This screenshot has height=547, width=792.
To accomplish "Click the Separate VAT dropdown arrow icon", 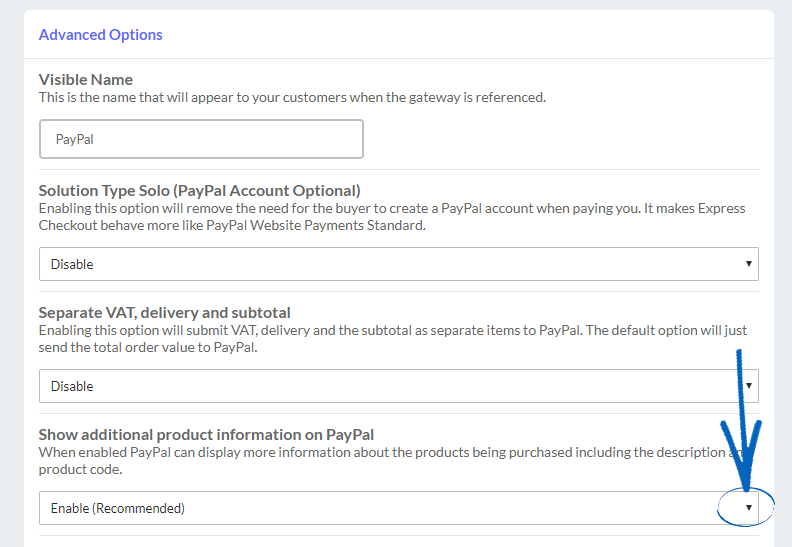I will (x=748, y=386).
